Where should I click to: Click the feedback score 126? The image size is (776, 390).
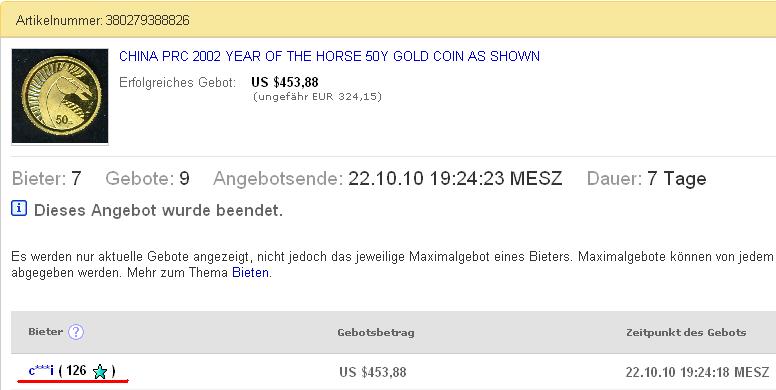click(76, 370)
